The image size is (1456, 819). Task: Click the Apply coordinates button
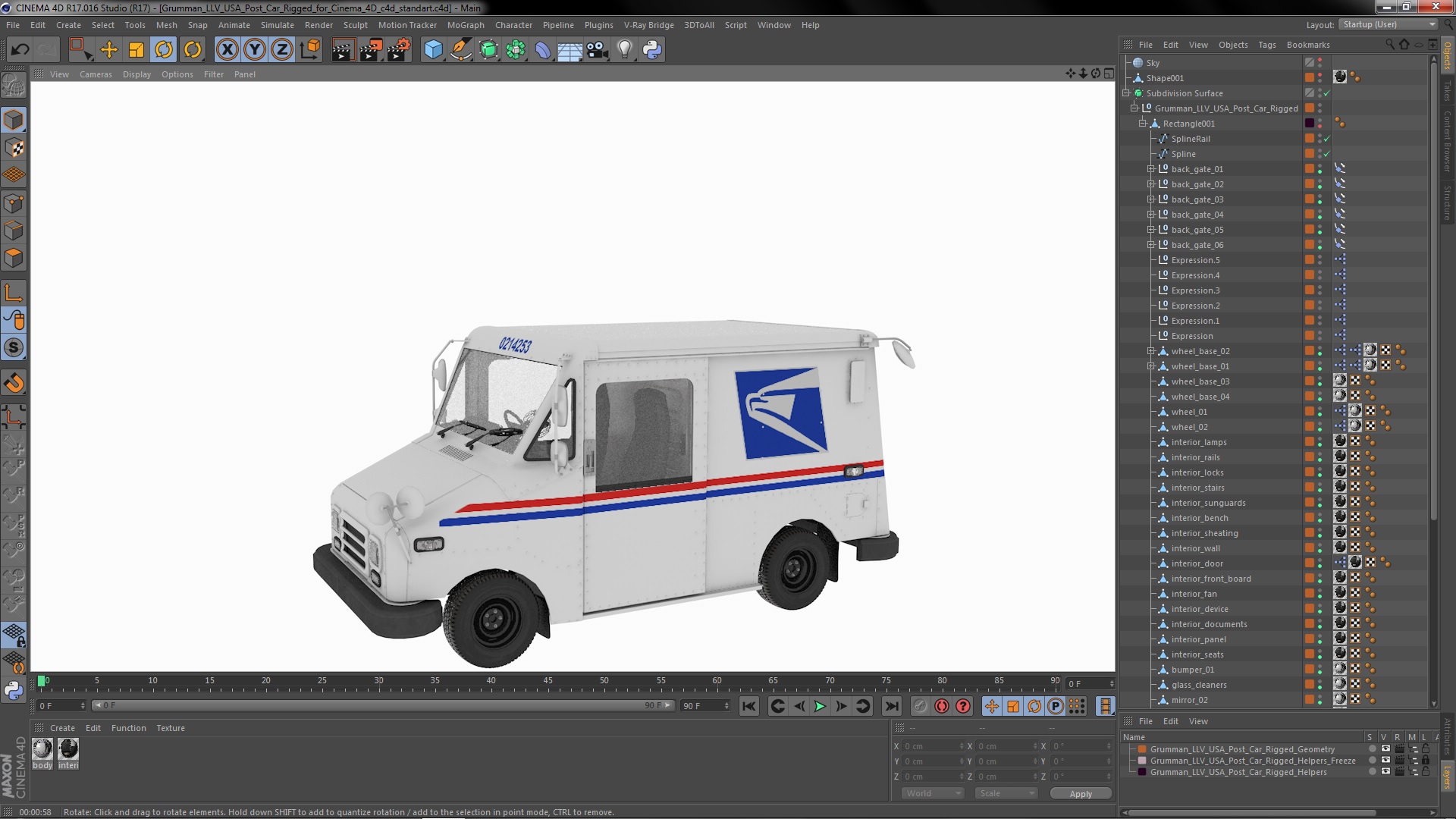tap(1081, 794)
